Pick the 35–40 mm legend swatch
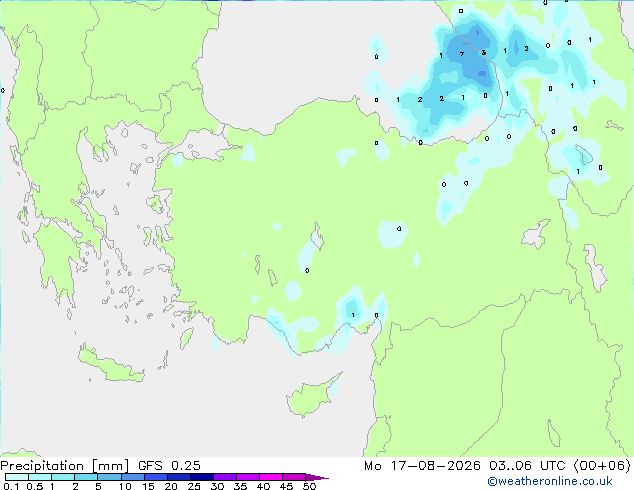 click(x=247, y=477)
